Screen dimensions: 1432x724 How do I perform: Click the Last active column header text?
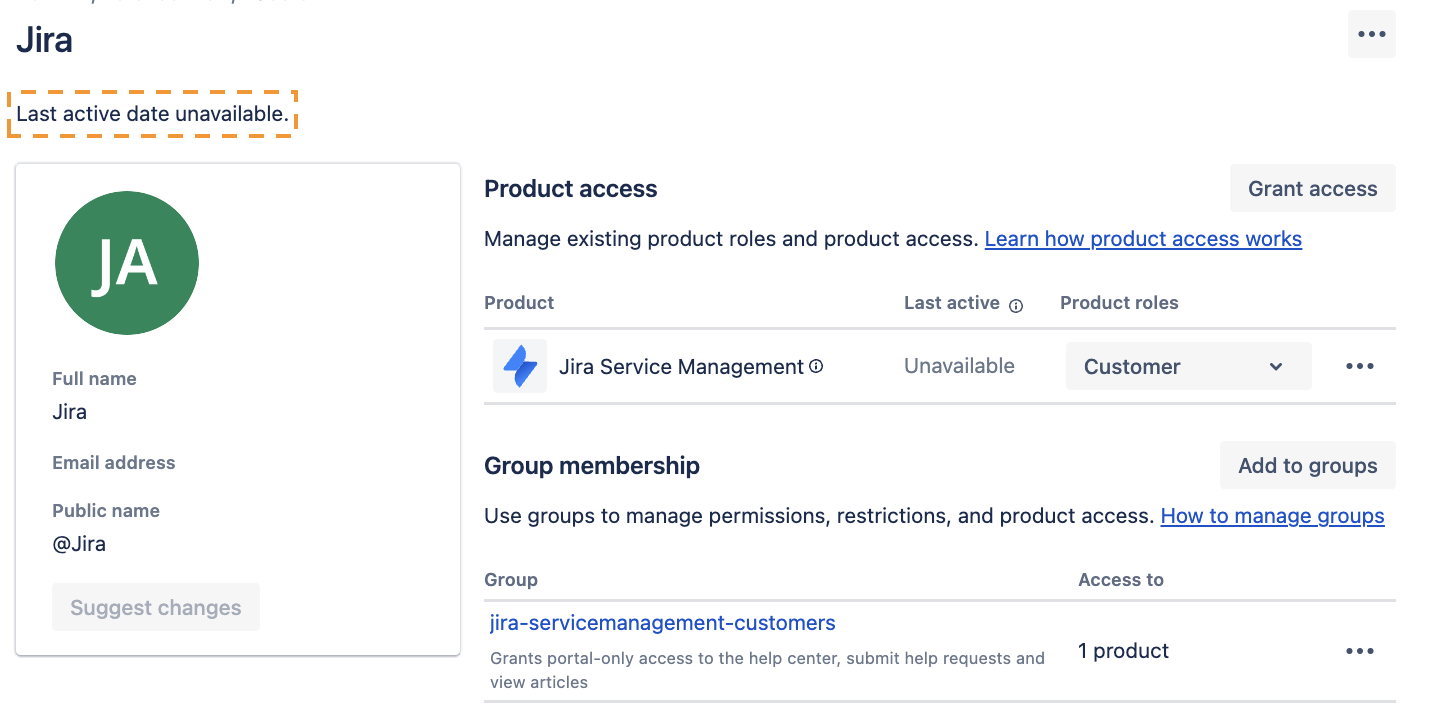(952, 303)
